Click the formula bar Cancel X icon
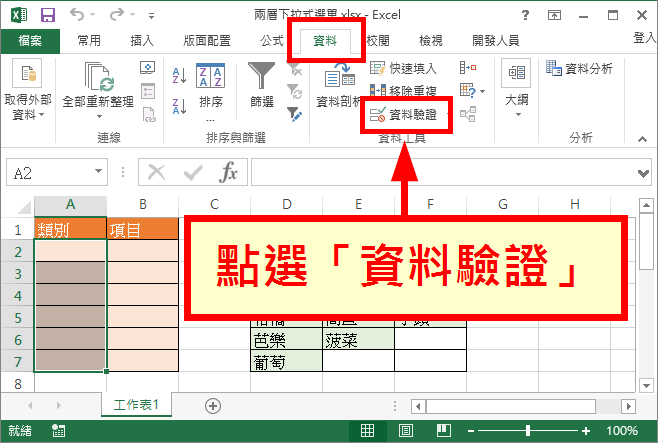 [157, 172]
